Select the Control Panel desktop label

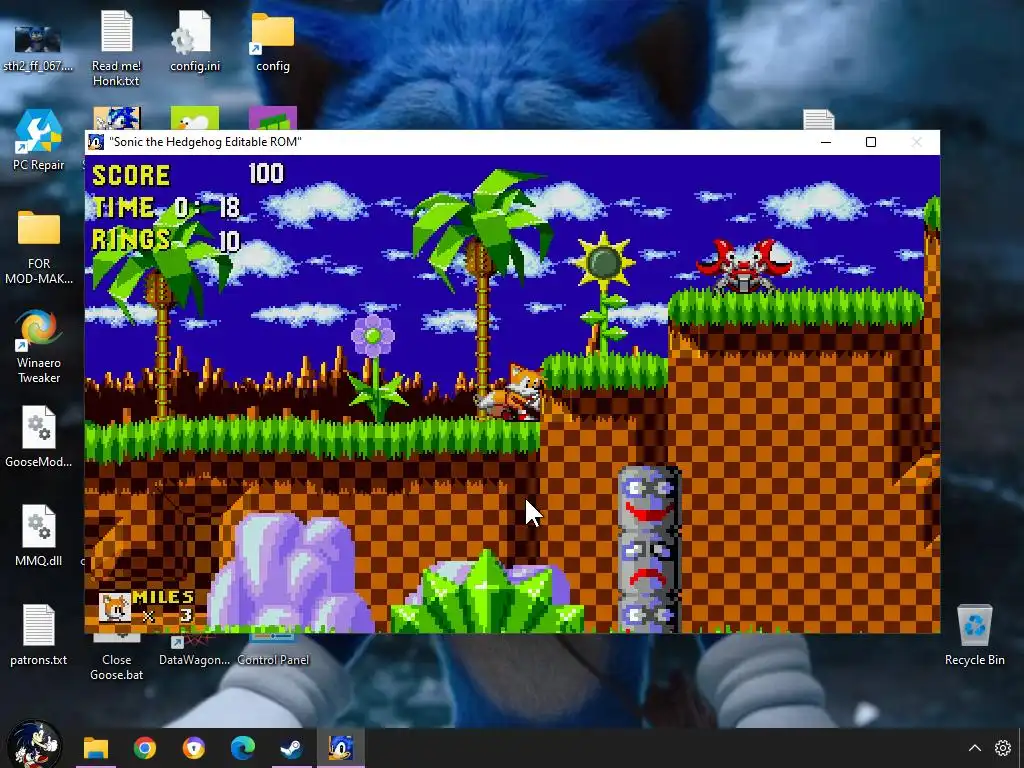pyautogui.click(x=273, y=660)
